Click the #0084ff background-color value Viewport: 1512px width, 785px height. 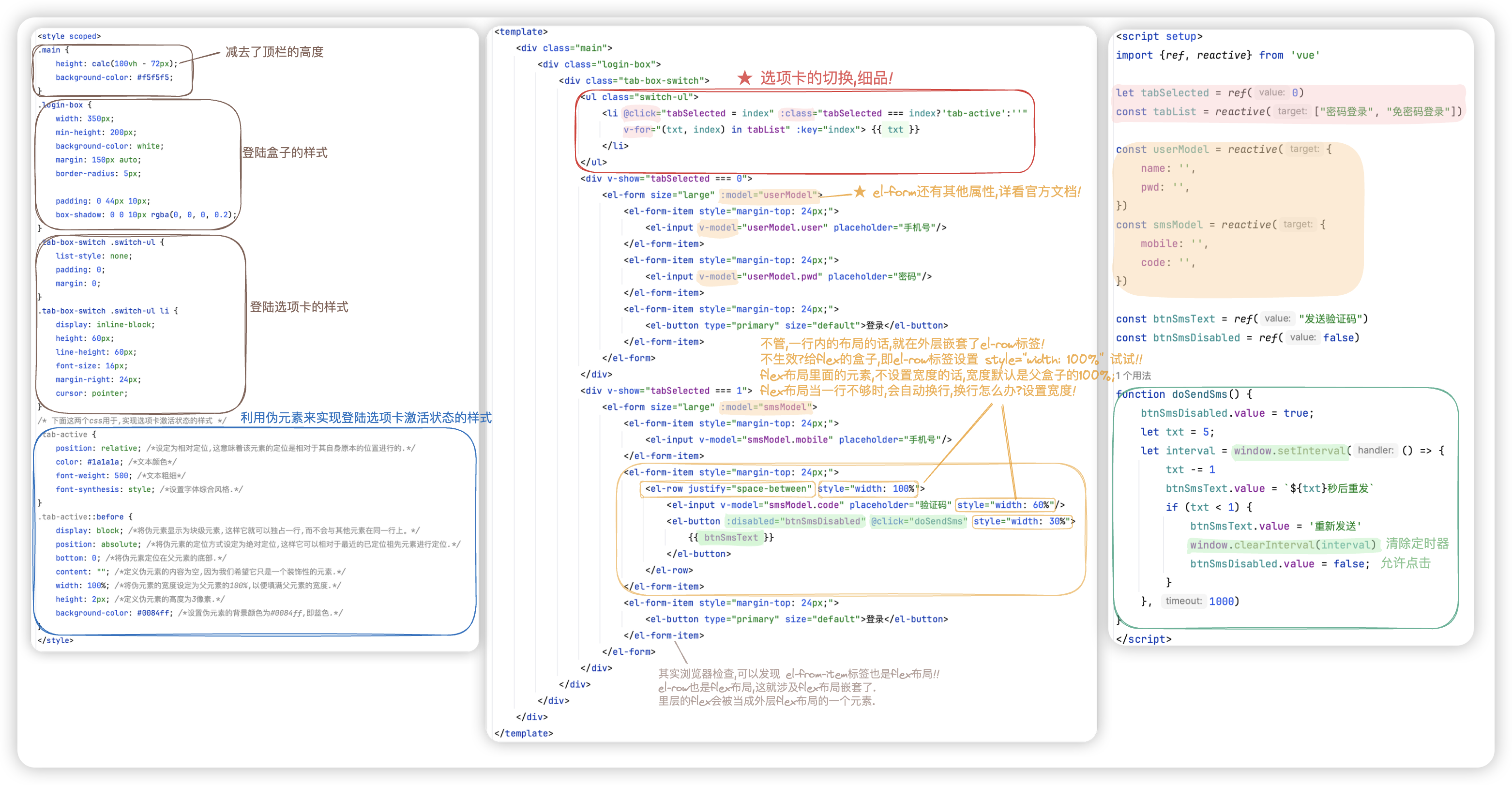(153, 613)
